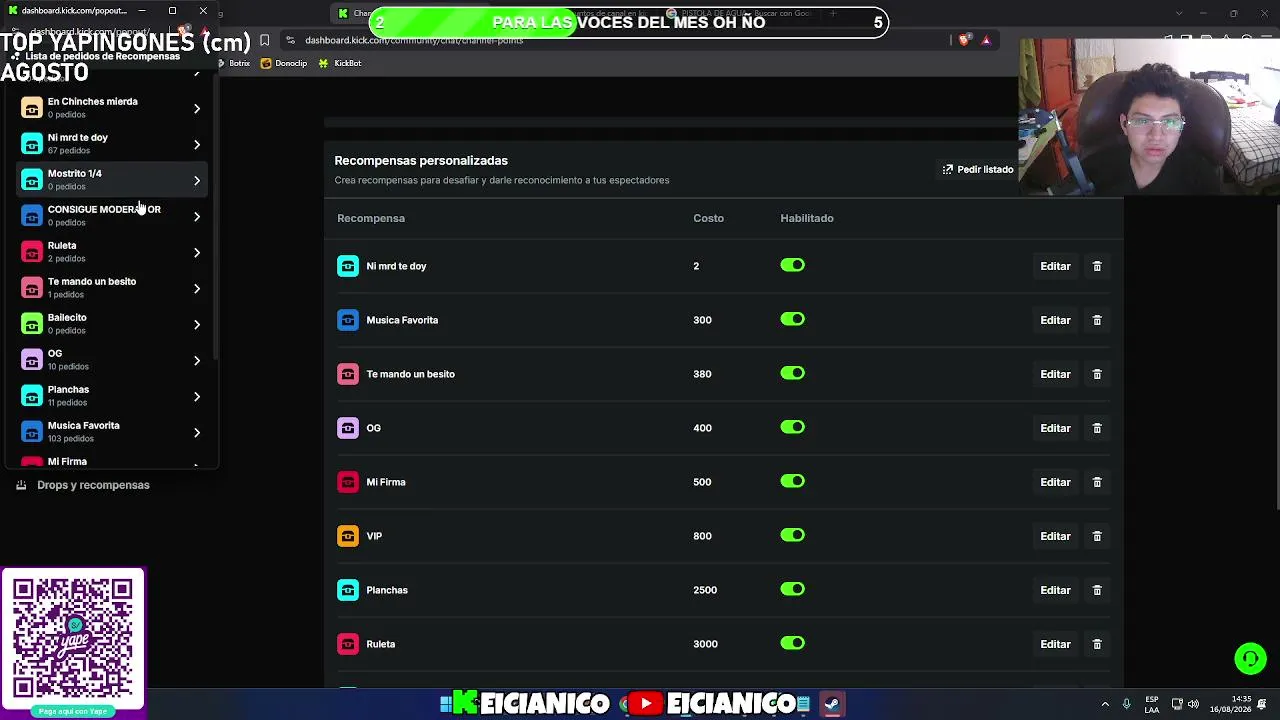Viewport: 1280px width, 720px height.
Task: Click Editar in the VIP row
Action: (x=1055, y=536)
